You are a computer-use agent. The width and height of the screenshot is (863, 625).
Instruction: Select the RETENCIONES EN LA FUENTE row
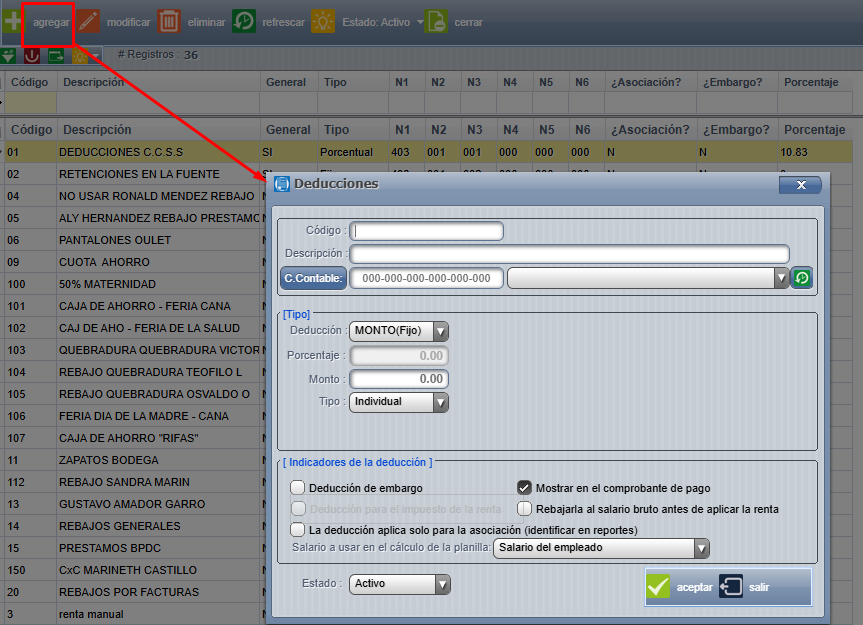click(134, 174)
